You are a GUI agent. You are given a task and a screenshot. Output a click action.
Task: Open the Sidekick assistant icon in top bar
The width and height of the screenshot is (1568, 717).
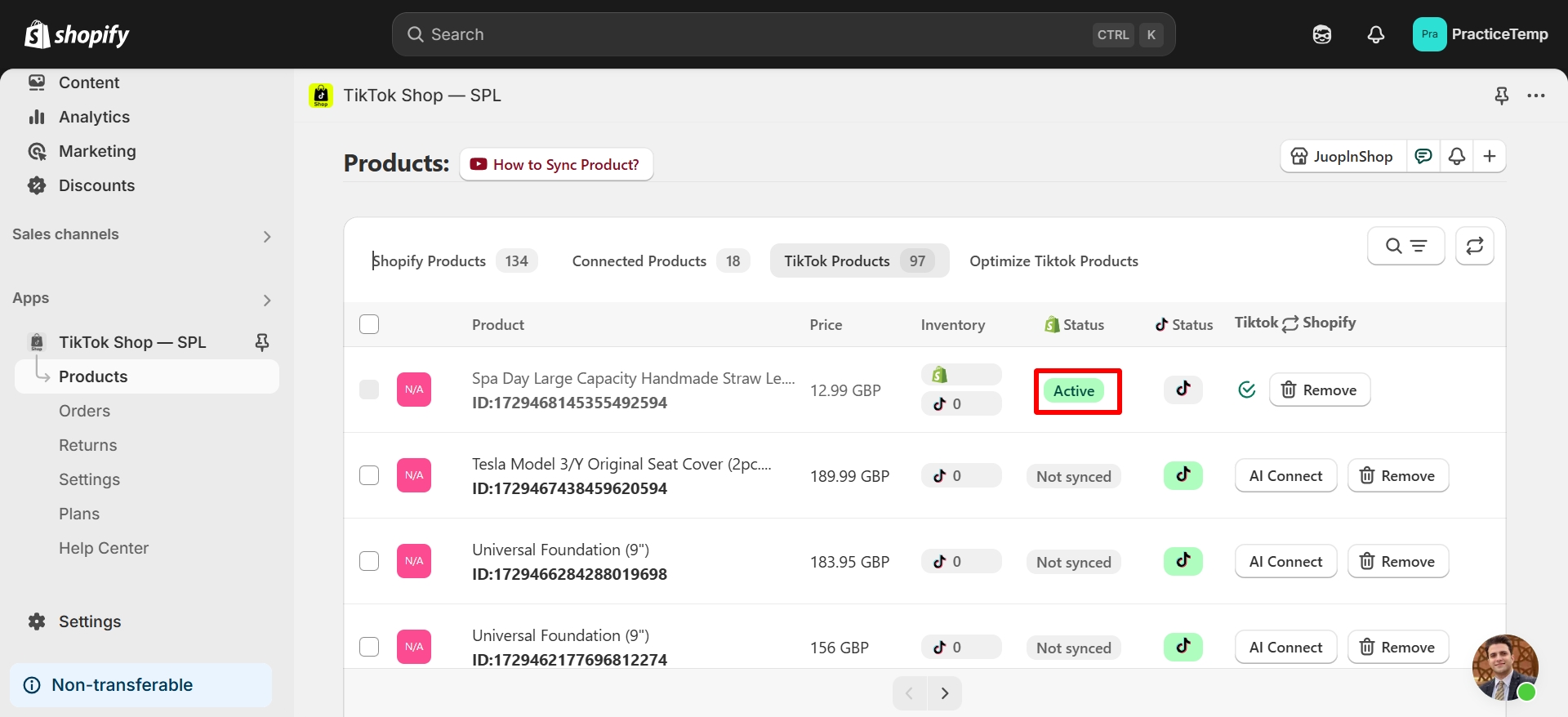point(1322,34)
